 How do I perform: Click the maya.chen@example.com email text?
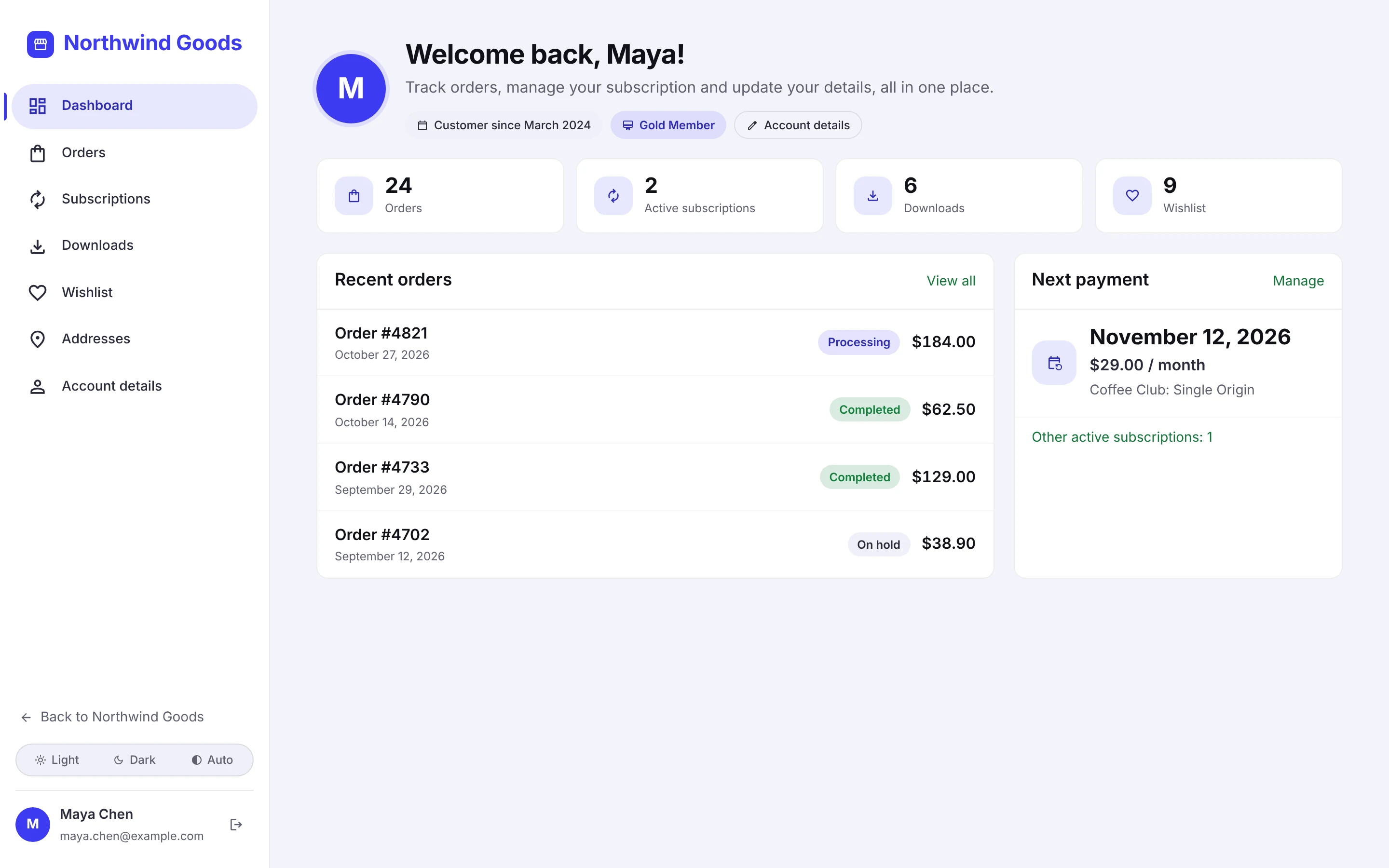point(132,837)
